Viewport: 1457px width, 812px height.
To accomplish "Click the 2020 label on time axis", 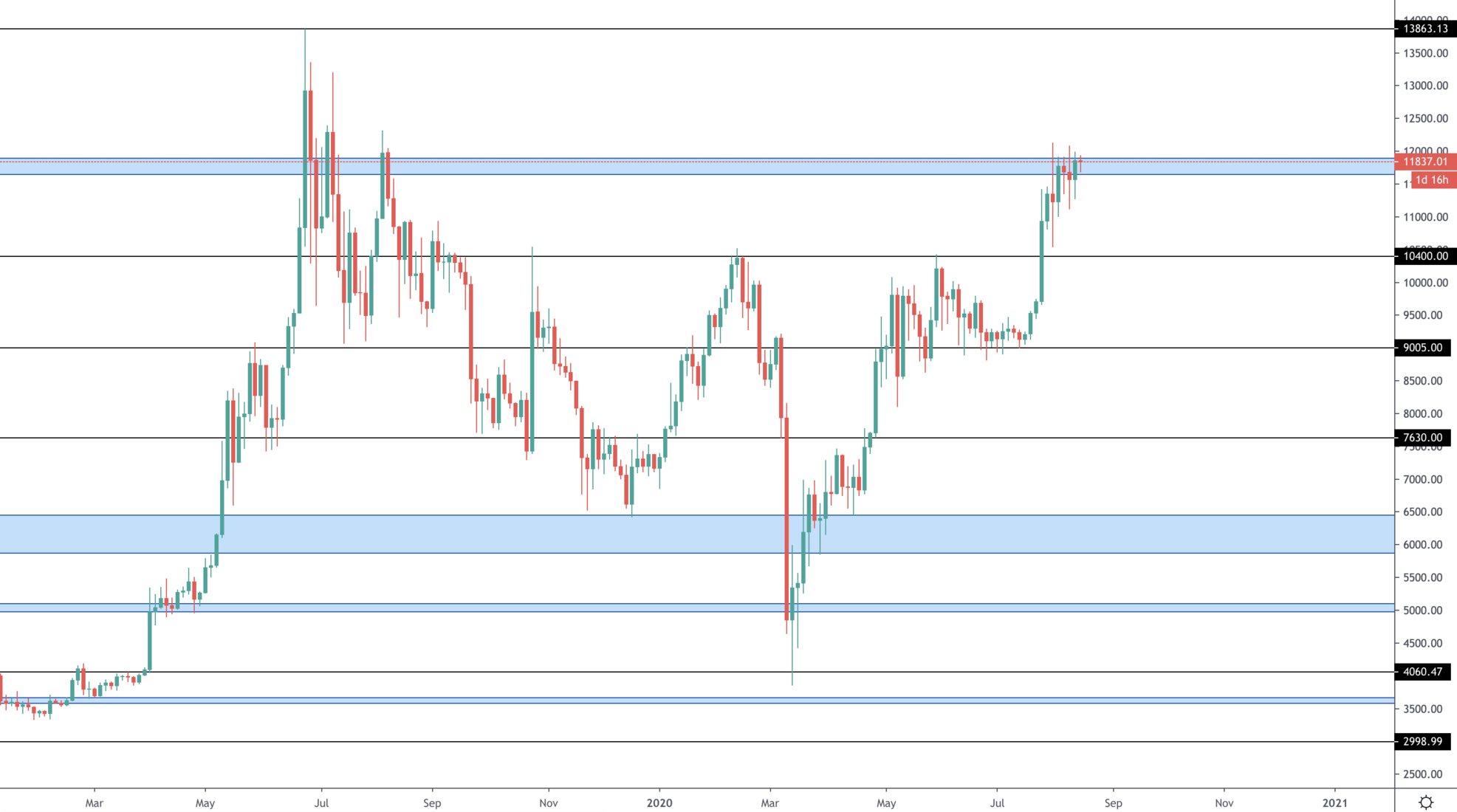I will 659,802.
